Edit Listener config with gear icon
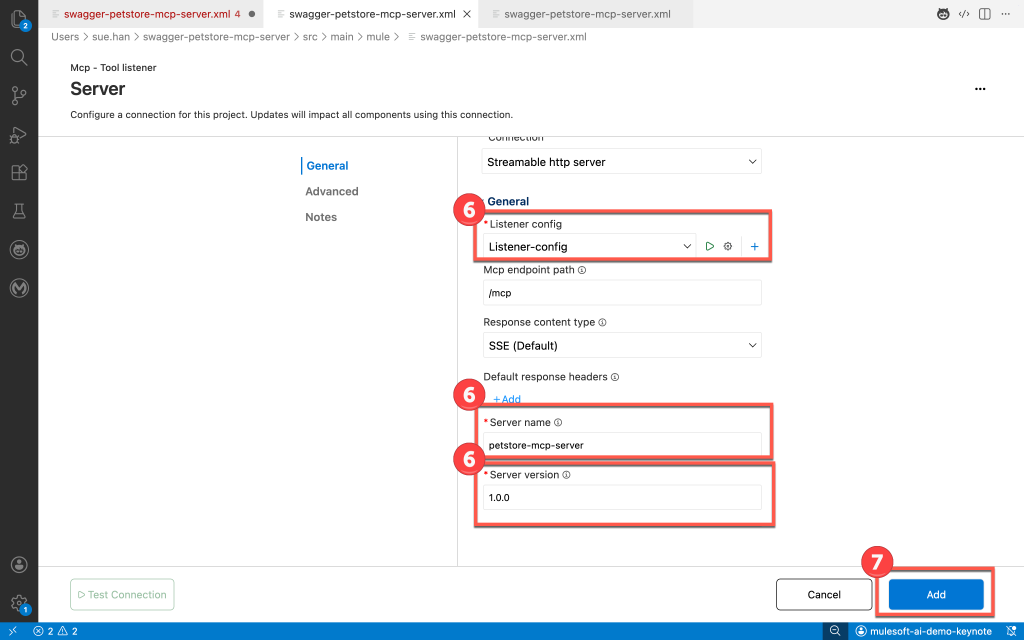The width and height of the screenshot is (1024, 640). 728,246
